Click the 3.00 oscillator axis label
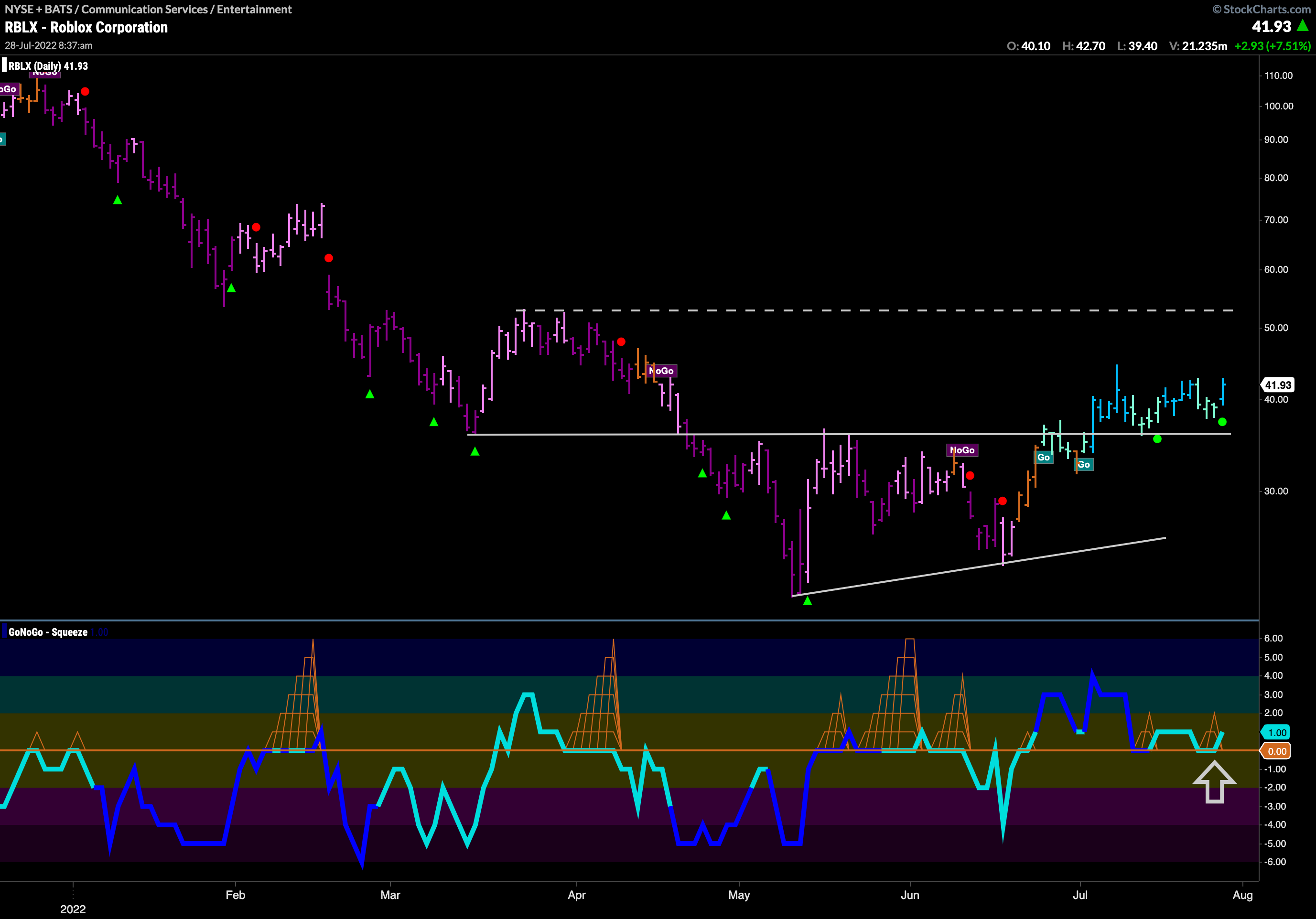 pyautogui.click(x=1273, y=695)
